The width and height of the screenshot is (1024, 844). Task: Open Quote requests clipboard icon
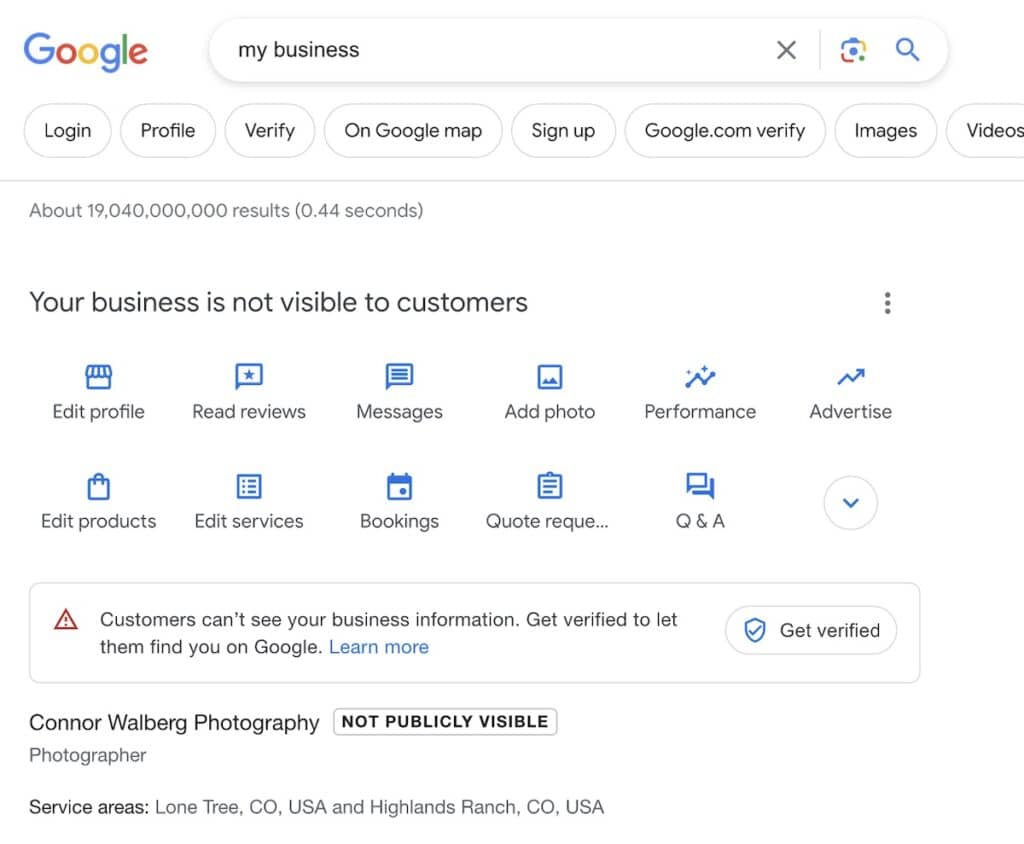[x=549, y=487]
